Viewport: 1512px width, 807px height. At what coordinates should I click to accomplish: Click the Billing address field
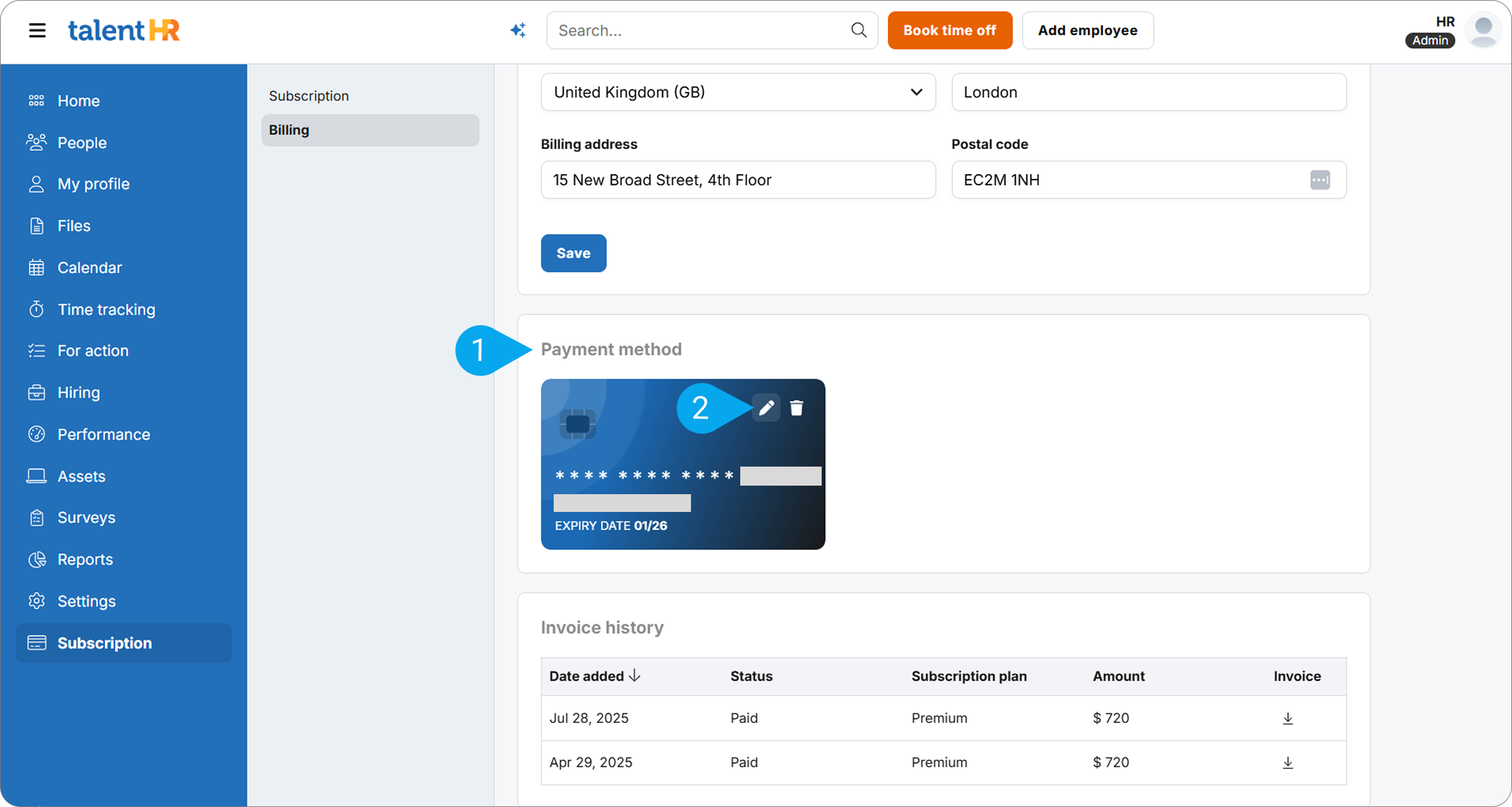tap(738, 180)
